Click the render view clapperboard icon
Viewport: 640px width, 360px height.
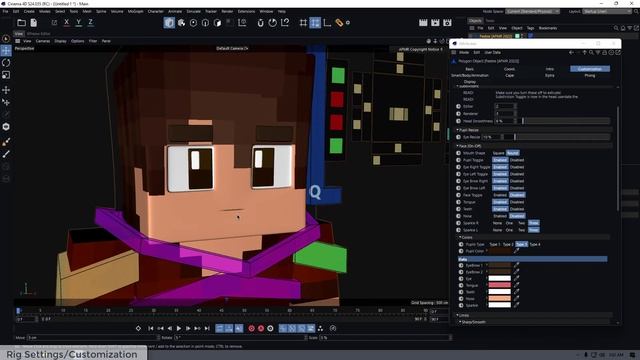click(423, 23)
